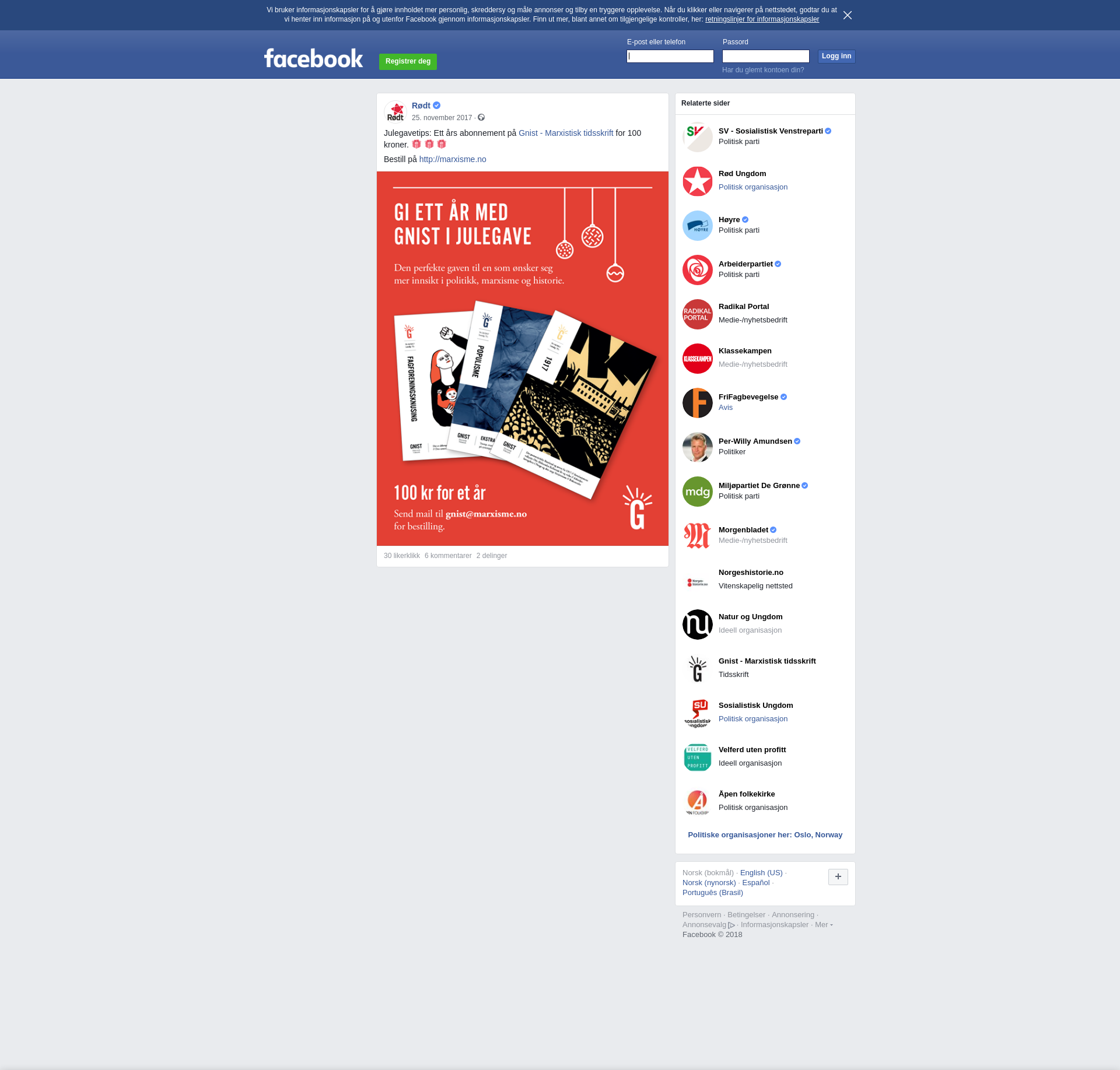Open FriFagbevegelse orange F avatar
1120x1070 pixels.
(698, 403)
